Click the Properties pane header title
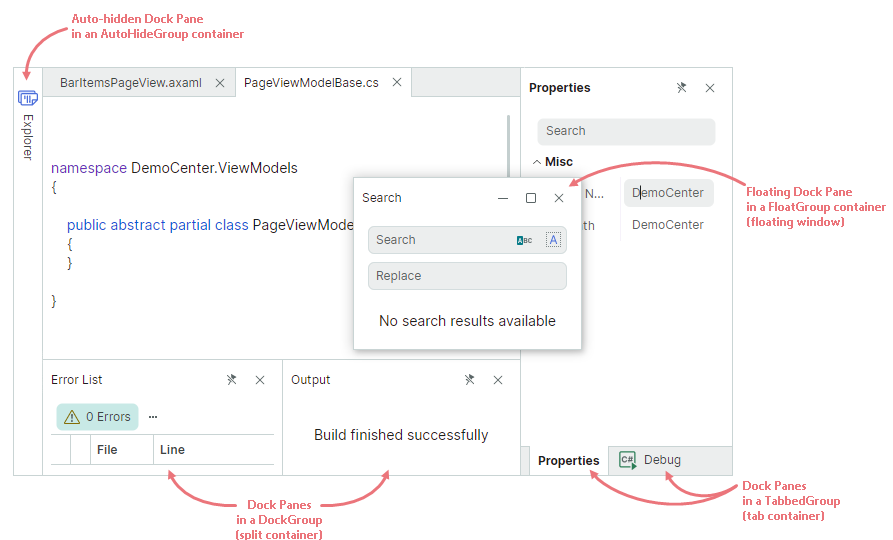Viewport: 893px width, 540px height. 559,88
